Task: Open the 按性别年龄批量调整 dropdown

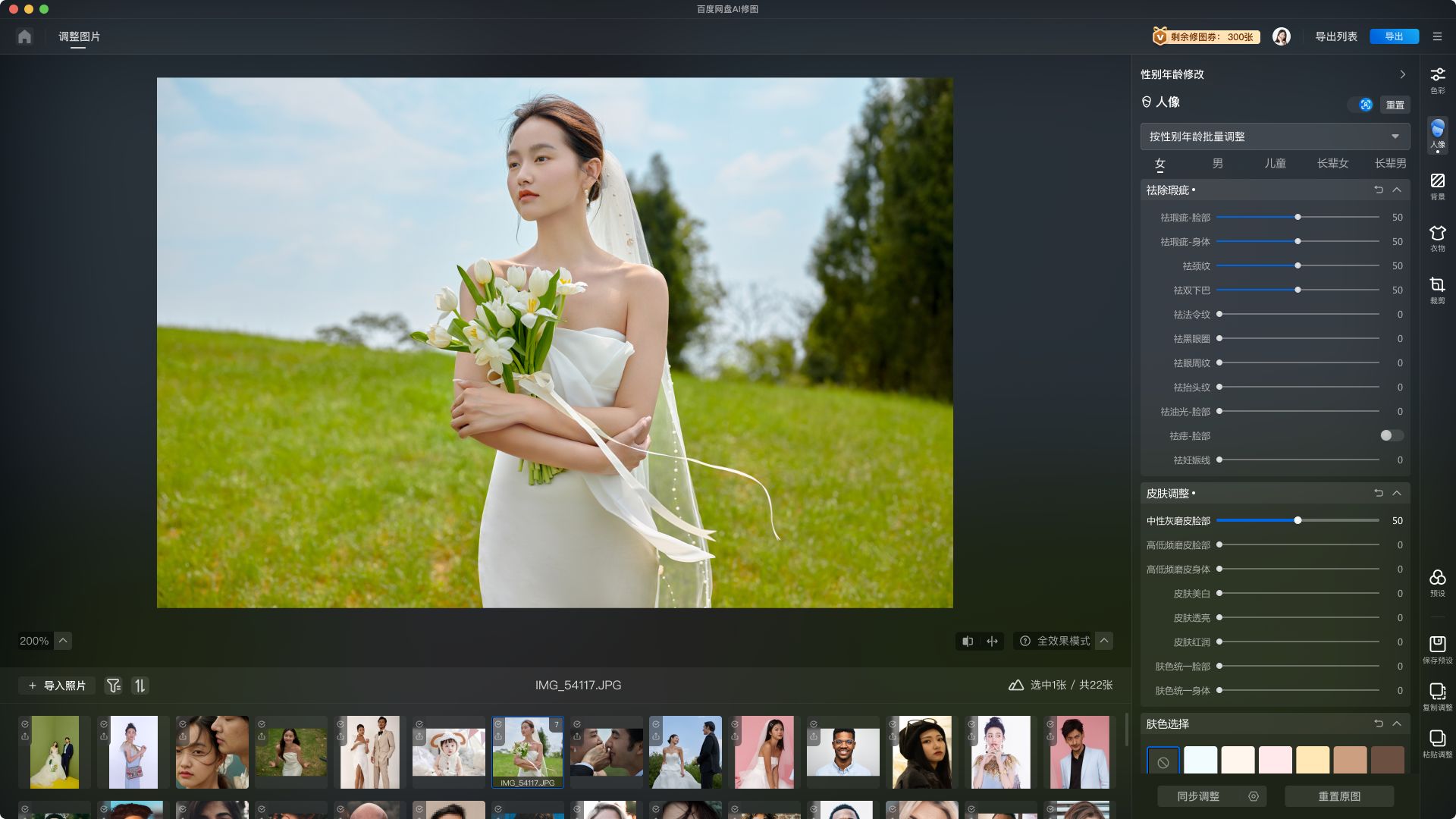Action: click(x=1275, y=136)
